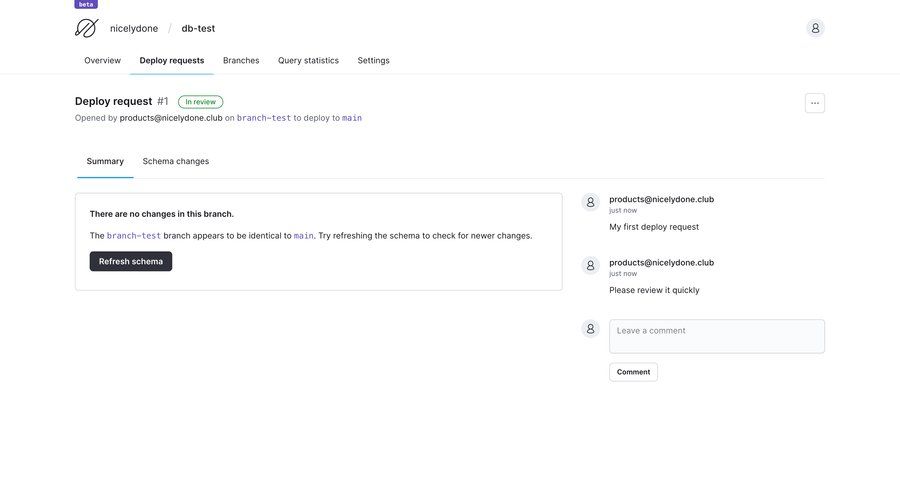Click the beta badge above the logo
900x484 pixels.
(x=86, y=4)
